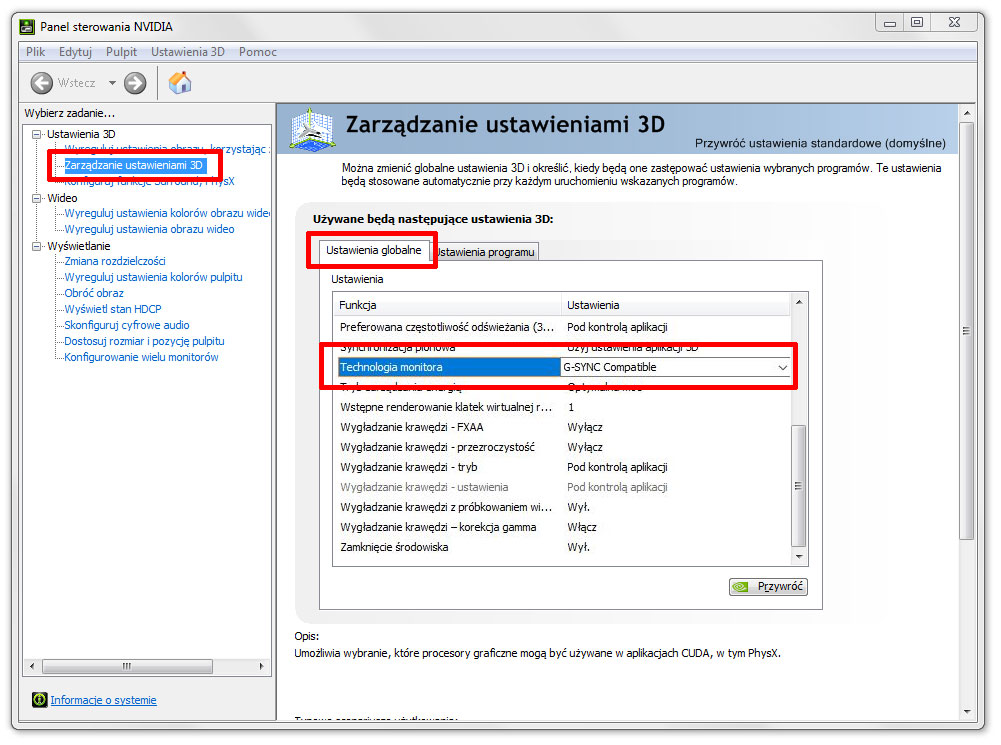
Task: Click the Wideo tree label
Action: (62, 198)
